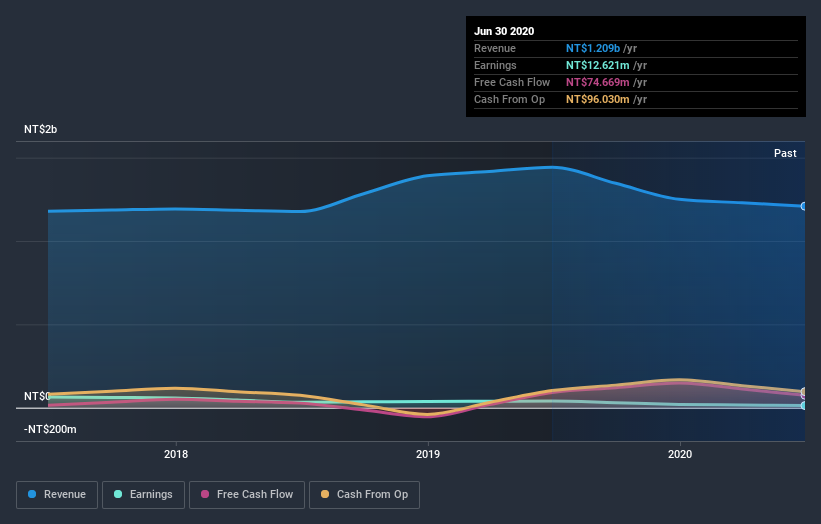Click the -NT$200m y-axis label
821x524 pixels.
pos(50,429)
